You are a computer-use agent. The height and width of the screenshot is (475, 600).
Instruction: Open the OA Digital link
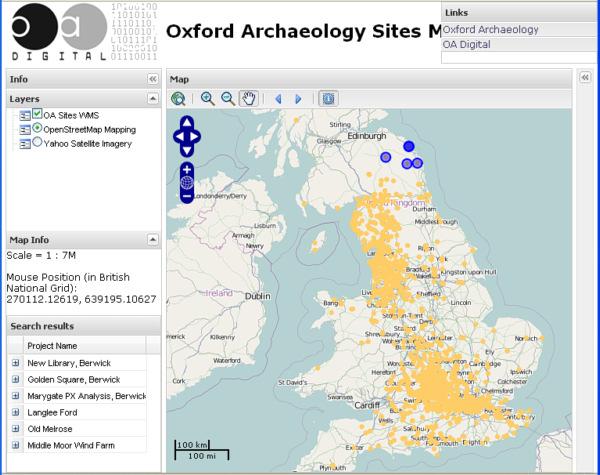click(466, 44)
